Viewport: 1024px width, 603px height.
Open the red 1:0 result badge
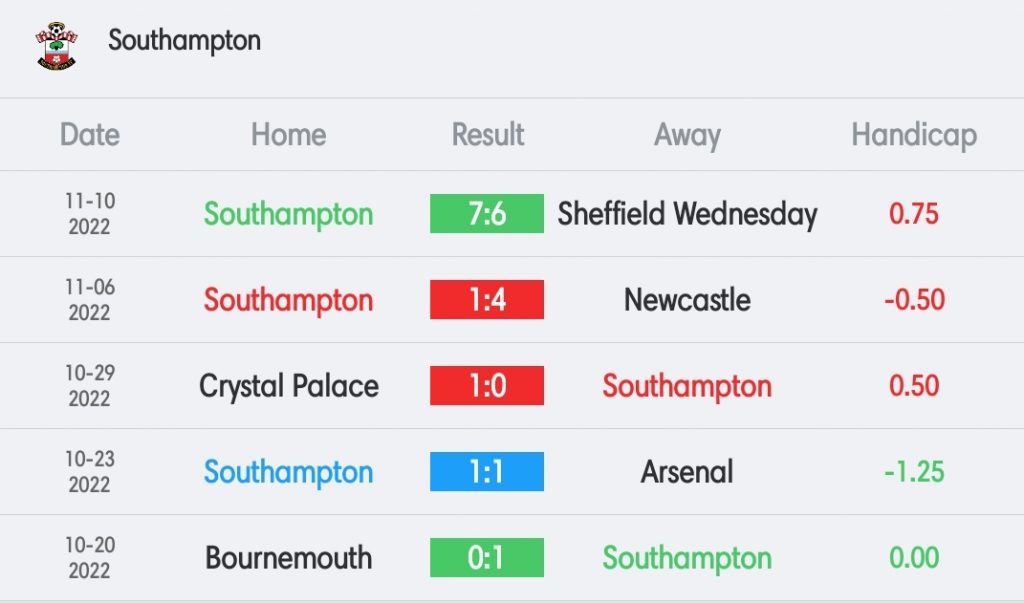pyautogui.click(x=487, y=385)
